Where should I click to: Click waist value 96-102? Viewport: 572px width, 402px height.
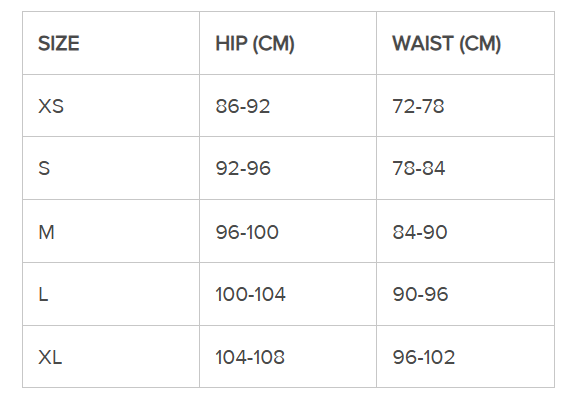(424, 357)
